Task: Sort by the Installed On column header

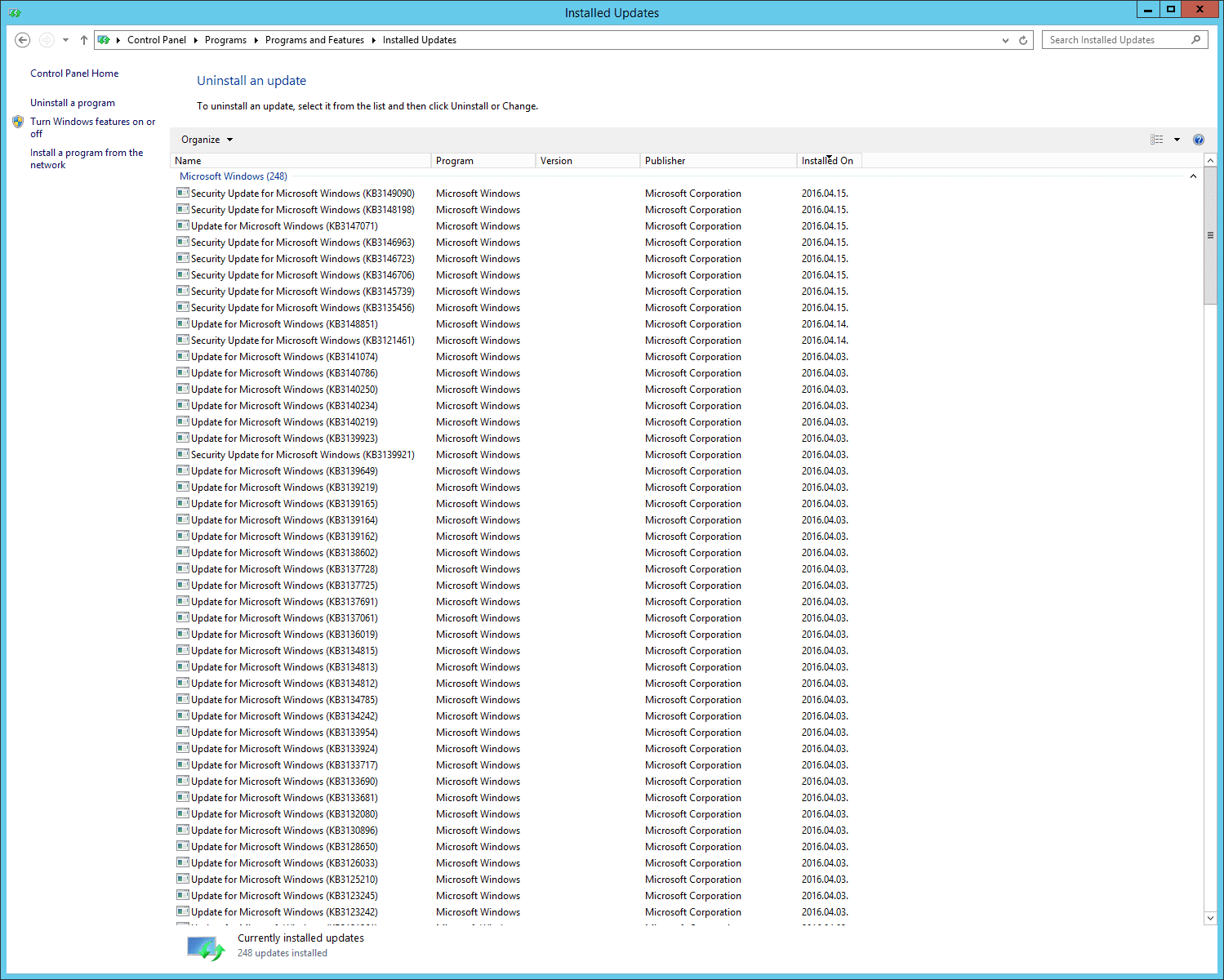Action: point(829,161)
